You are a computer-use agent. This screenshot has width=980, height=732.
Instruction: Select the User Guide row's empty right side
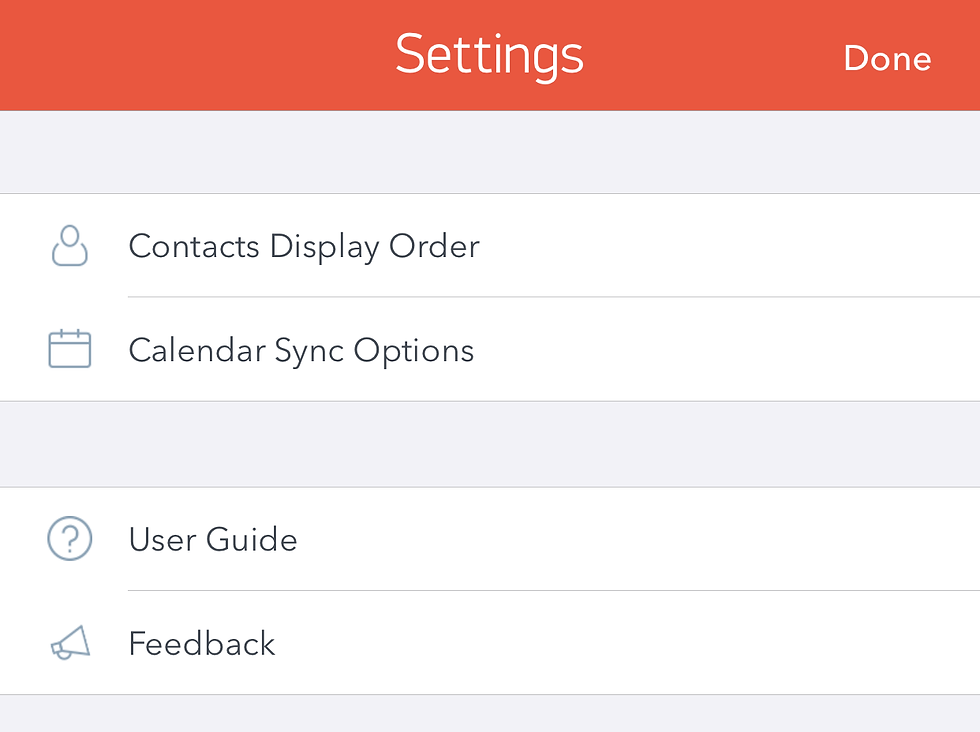tap(638, 539)
